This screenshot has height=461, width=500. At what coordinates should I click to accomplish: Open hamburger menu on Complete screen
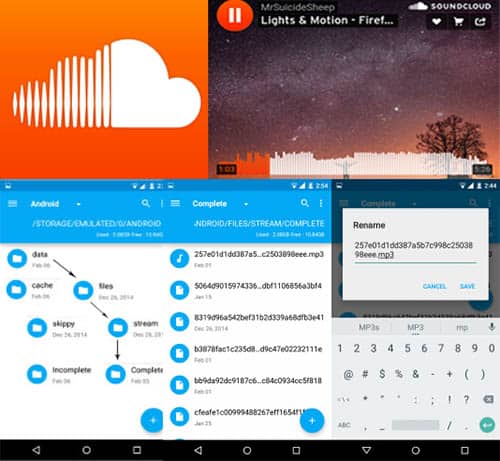(x=175, y=203)
